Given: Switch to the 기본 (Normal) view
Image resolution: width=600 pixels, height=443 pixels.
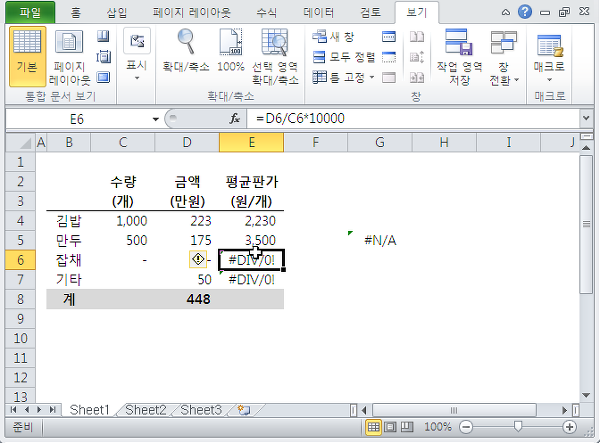Looking at the screenshot, I should click(27, 57).
